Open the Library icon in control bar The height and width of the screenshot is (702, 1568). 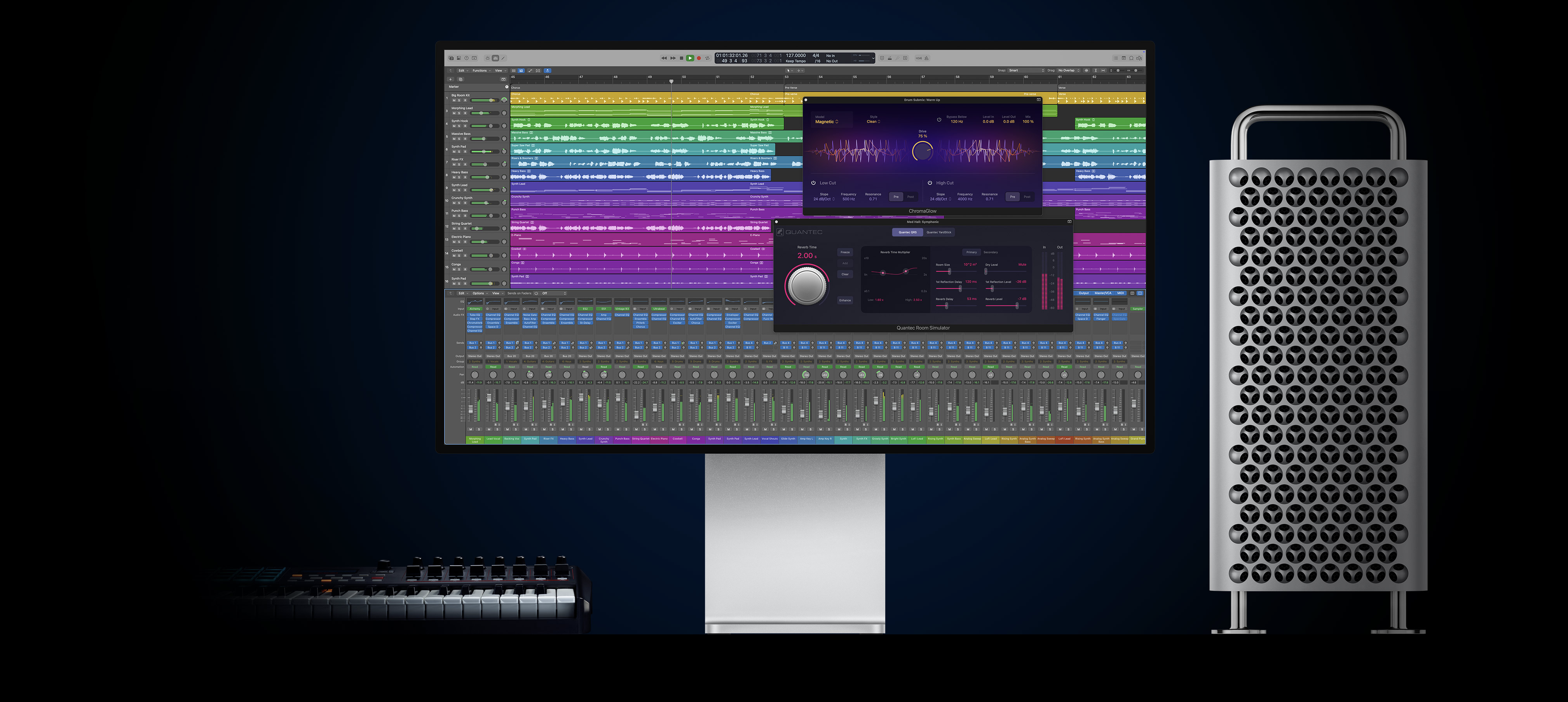451,58
